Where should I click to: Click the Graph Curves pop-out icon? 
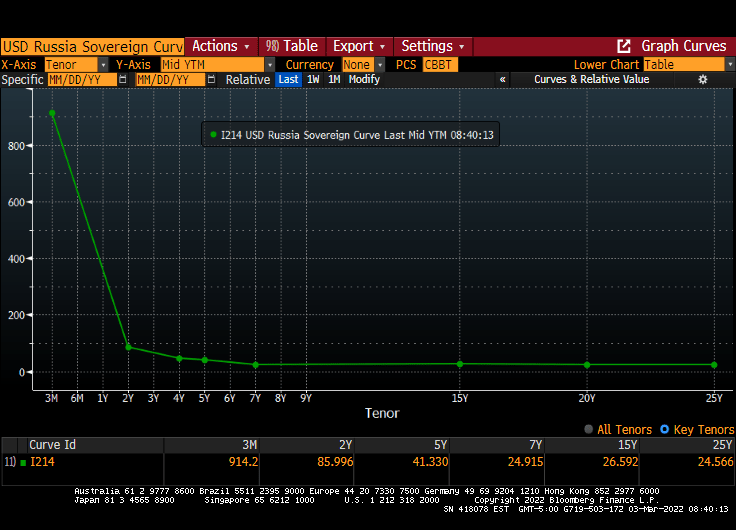624,46
